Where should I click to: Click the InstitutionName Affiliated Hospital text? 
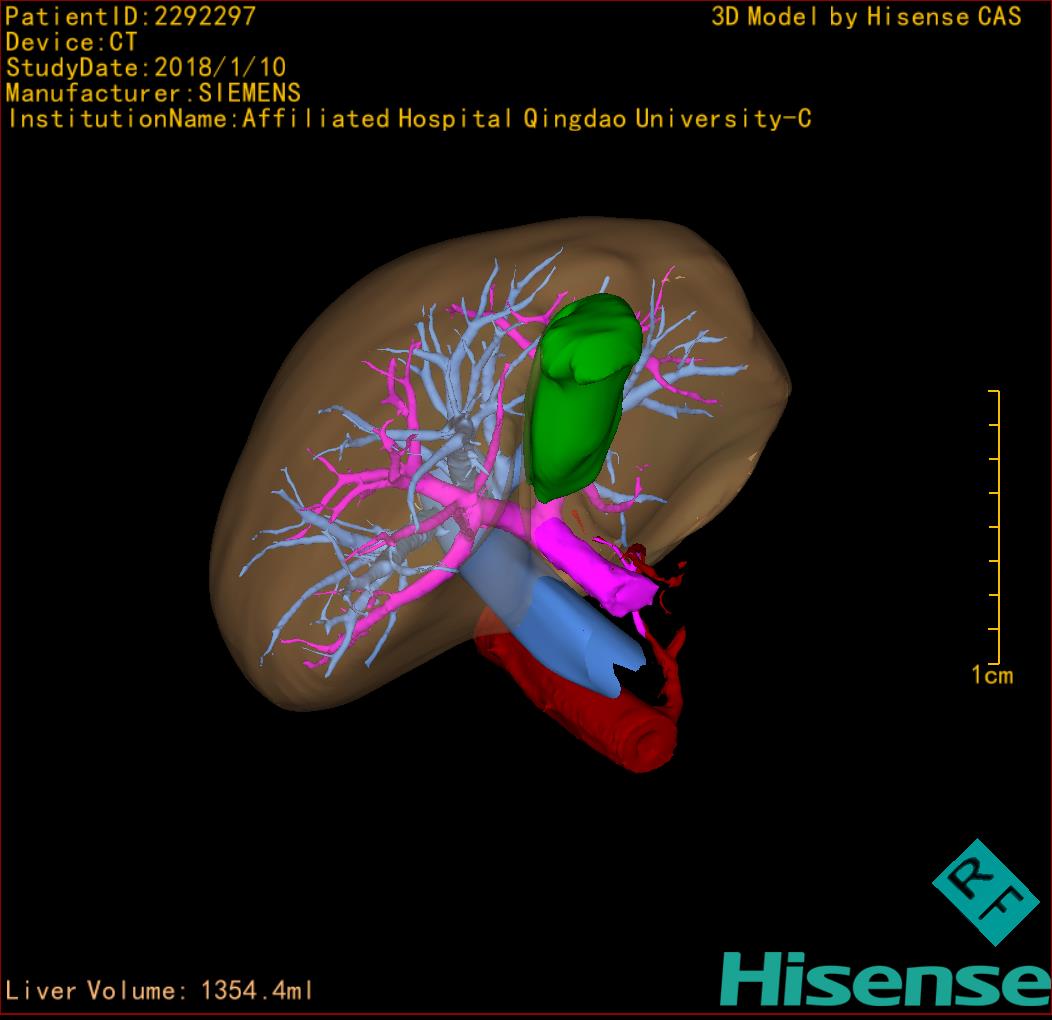point(409,119)
